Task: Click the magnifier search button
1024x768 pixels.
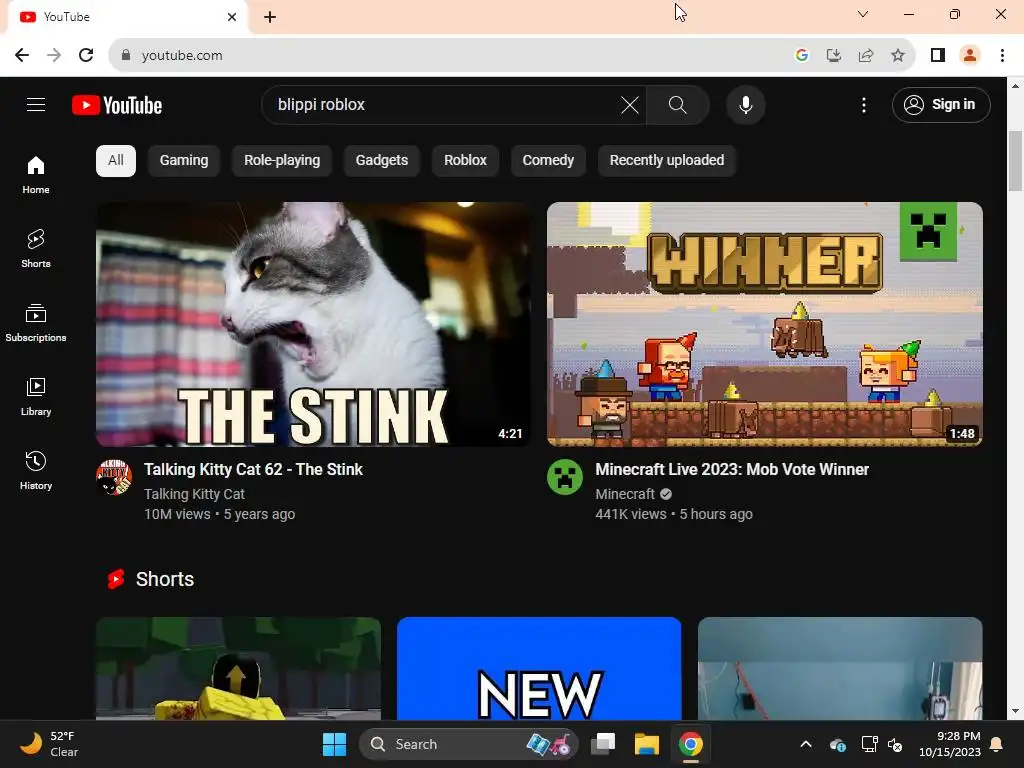Action: tap(677, 105)
